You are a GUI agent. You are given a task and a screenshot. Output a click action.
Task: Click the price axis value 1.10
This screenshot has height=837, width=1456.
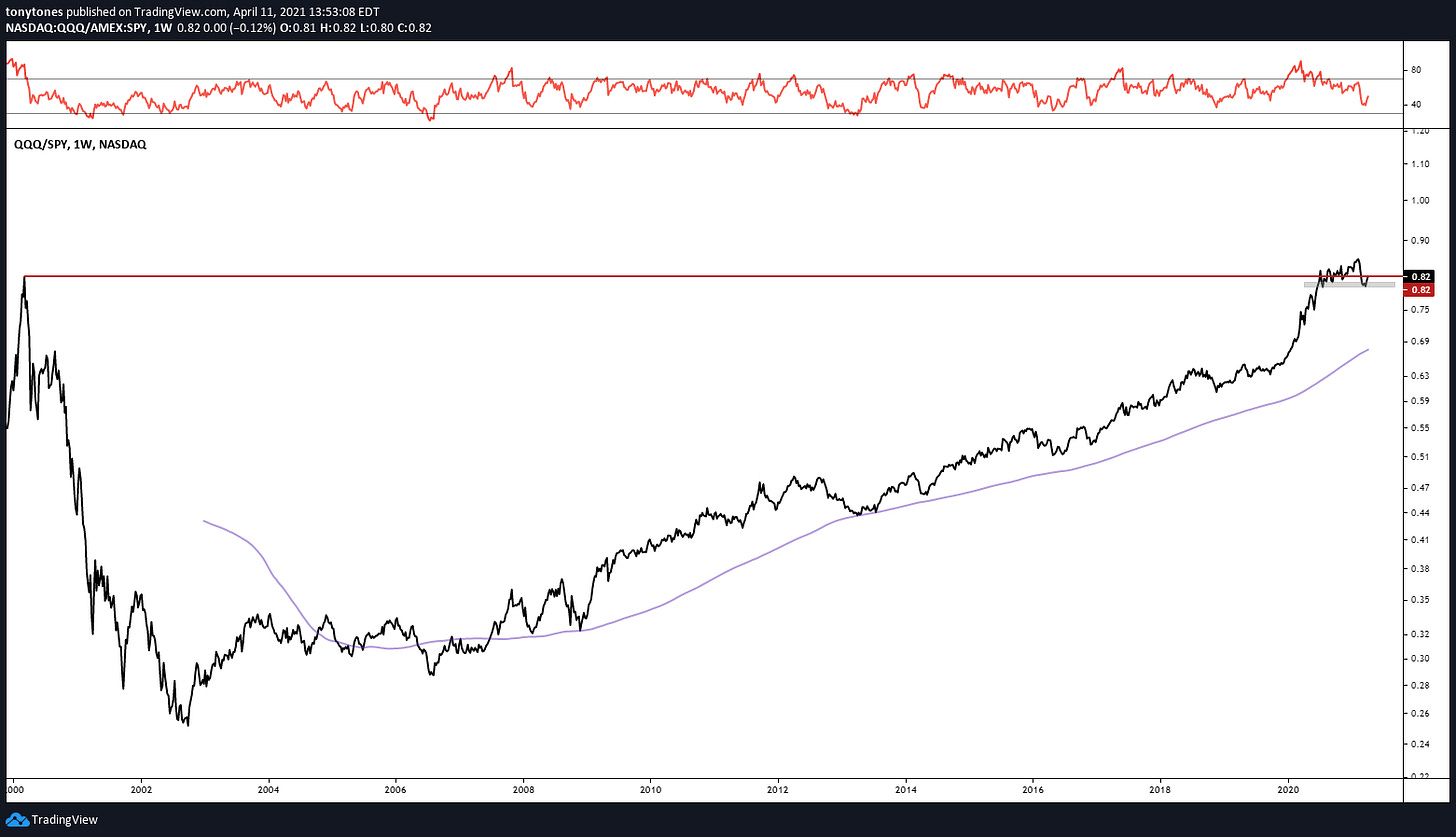click(x=1419, y=166)
